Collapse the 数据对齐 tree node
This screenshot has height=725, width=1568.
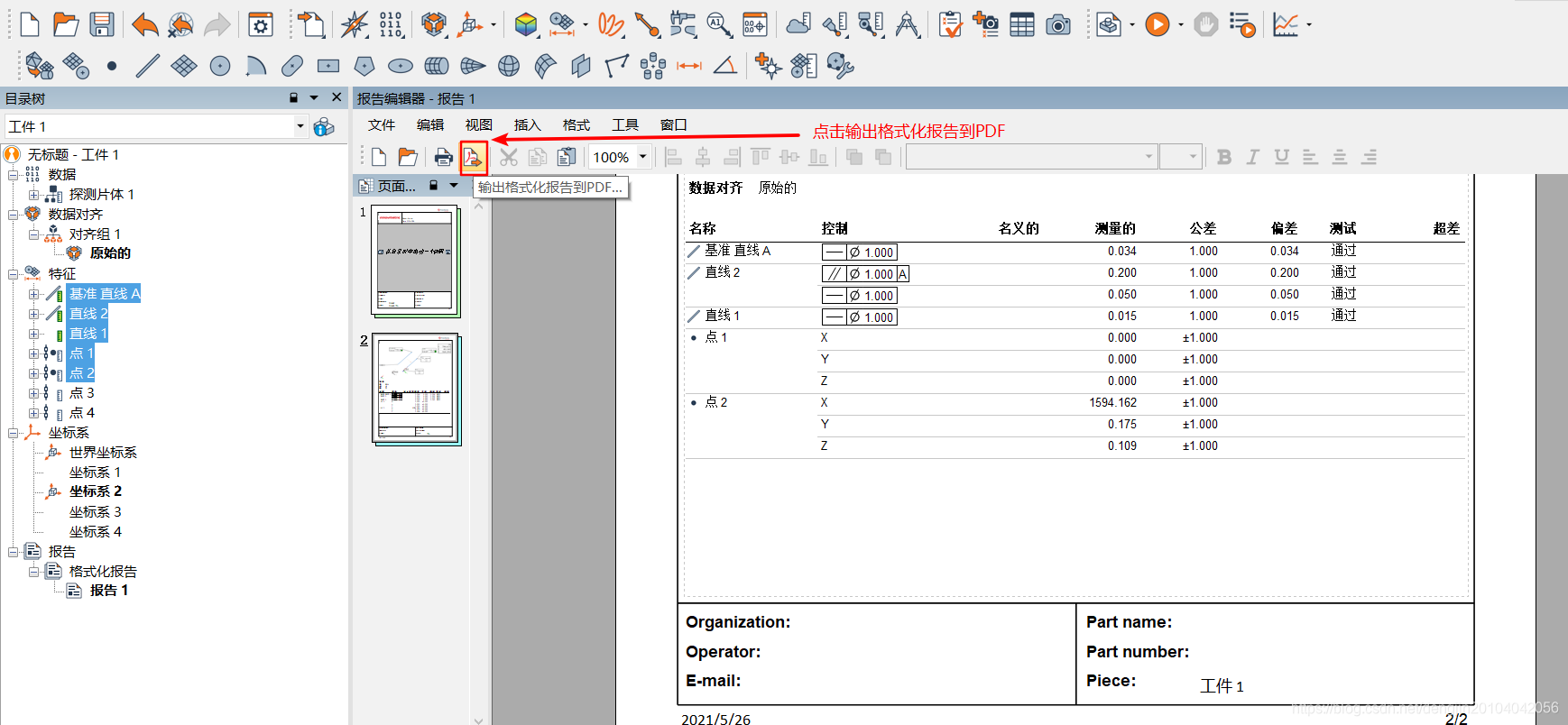tap(14, 215)
